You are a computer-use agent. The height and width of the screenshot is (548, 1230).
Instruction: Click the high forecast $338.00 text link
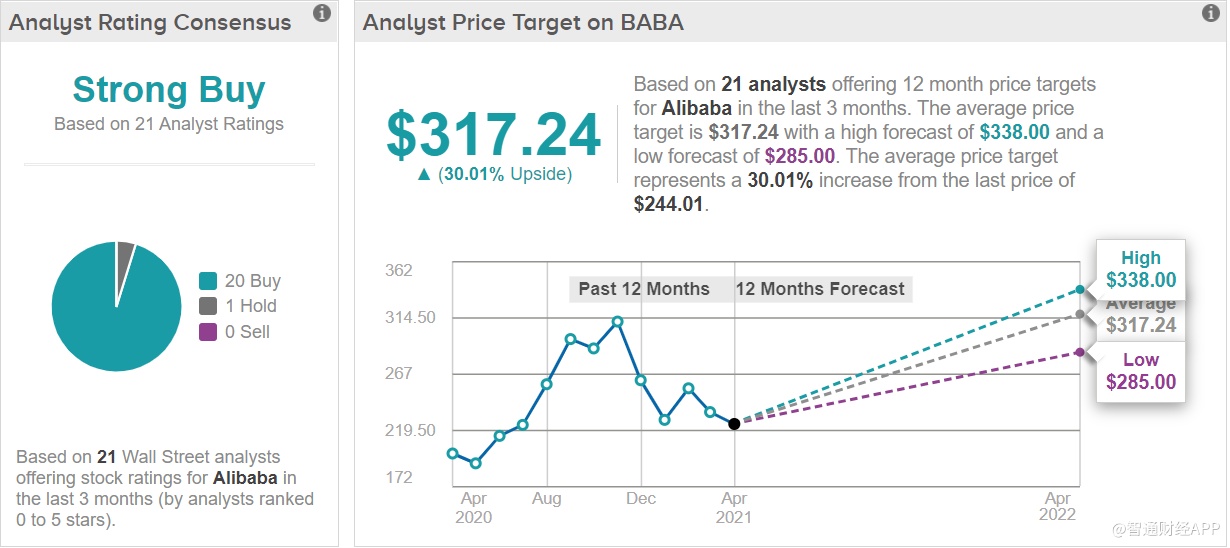(x=1013, y=132)
